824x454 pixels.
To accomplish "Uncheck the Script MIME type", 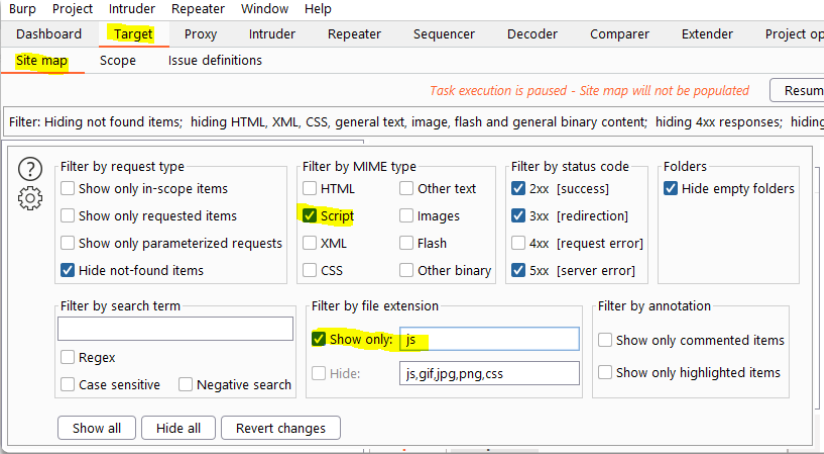I will pos(310,215).
